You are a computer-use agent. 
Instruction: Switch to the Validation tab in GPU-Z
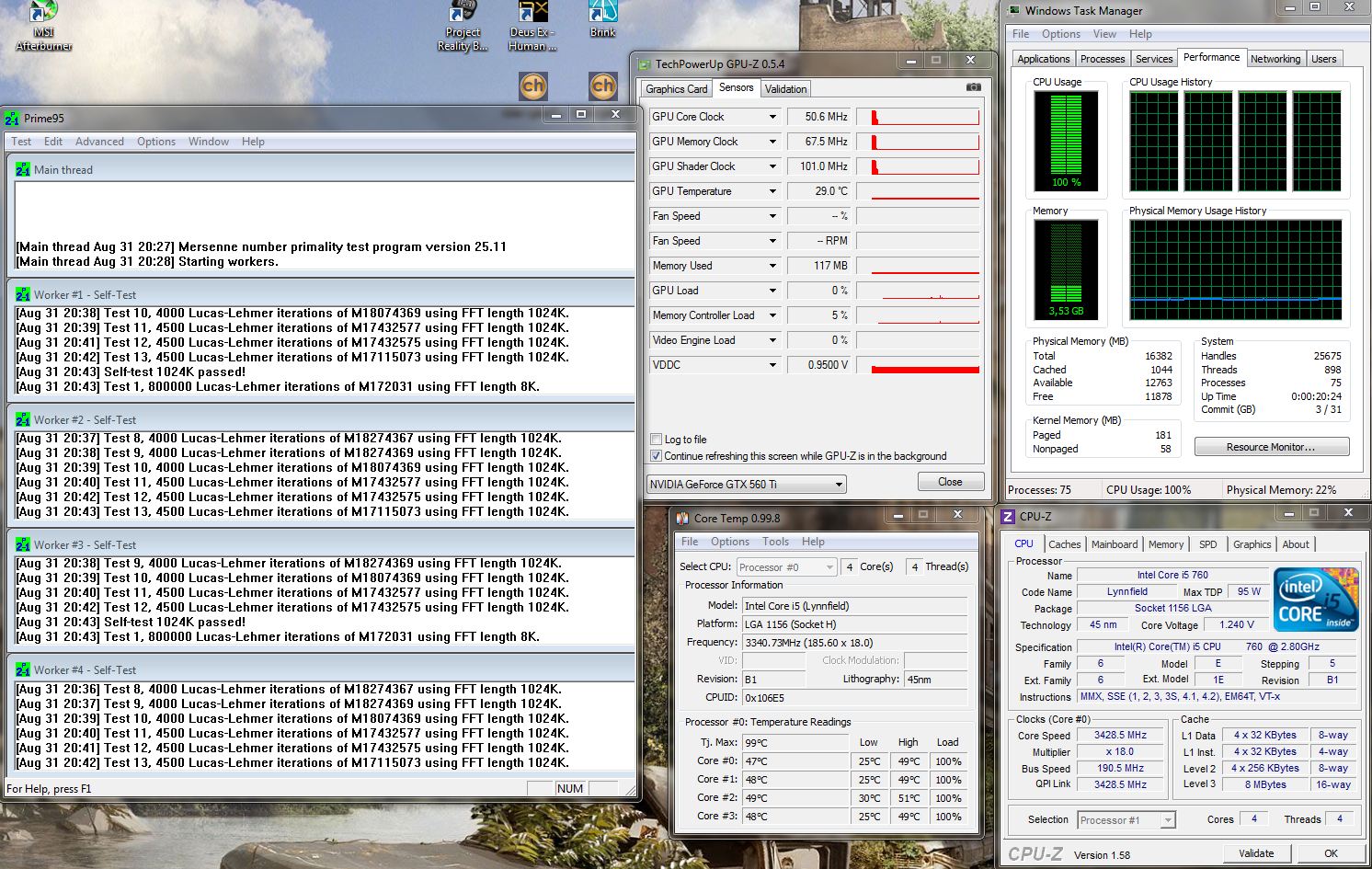pyautogui.click(x=785, y=89)
